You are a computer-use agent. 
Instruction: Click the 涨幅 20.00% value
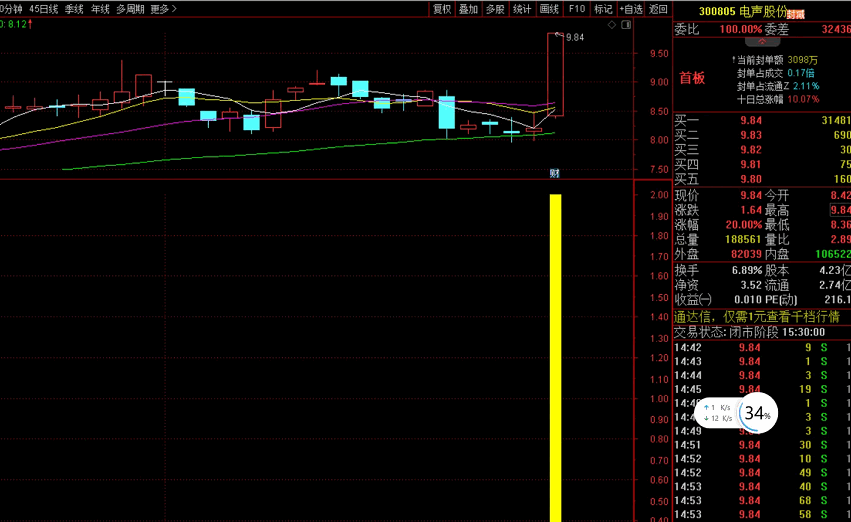tap(744, 225)
